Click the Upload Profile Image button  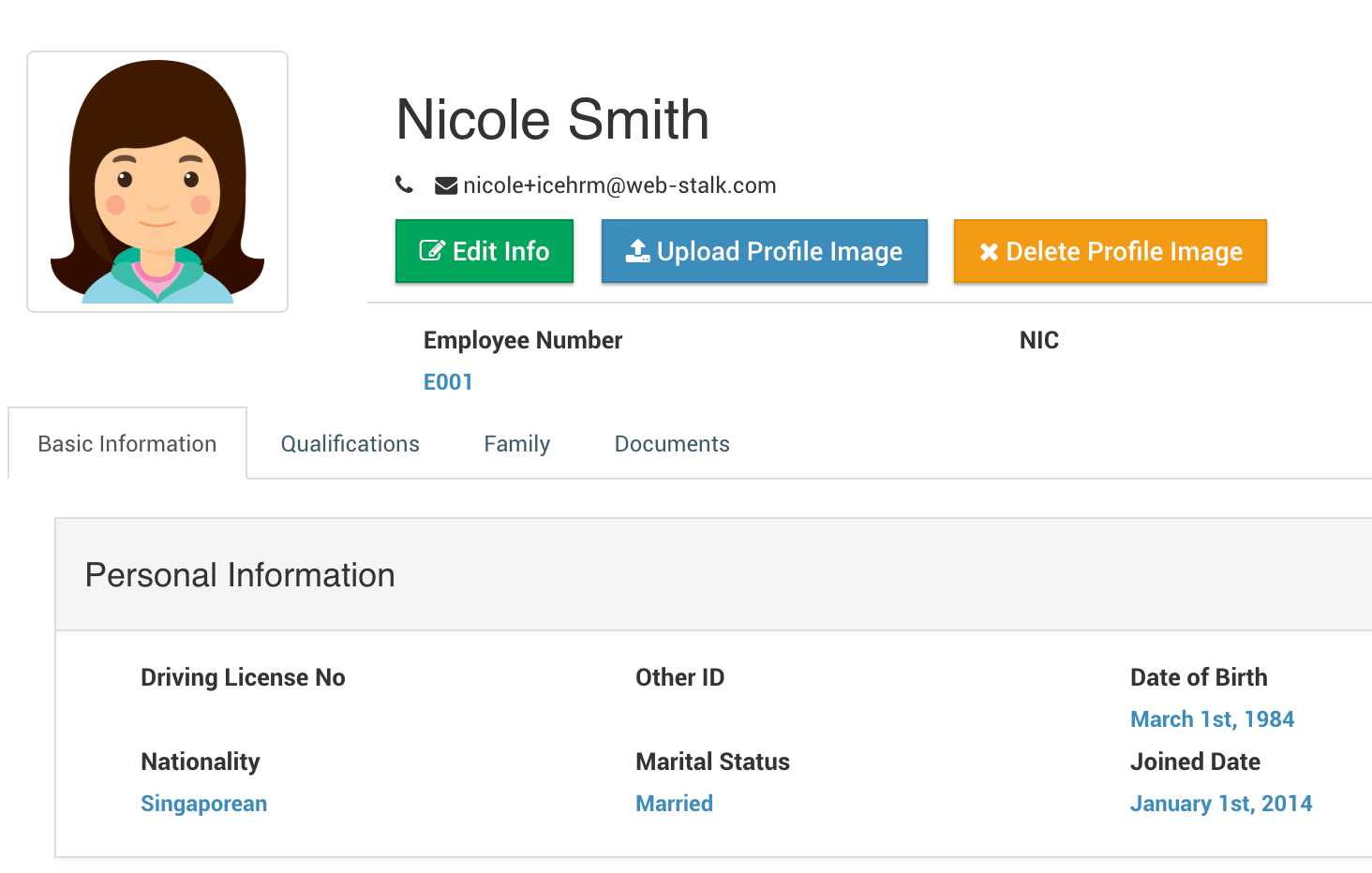tap(764, 250)
